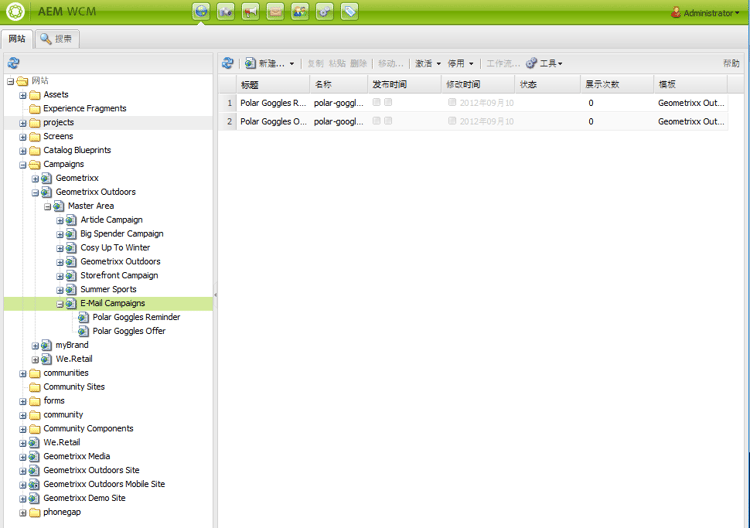Image resolution: width=750 pixels, height=528 pixels.
Task: Switch to the 网站 (Websites) tab
Action: point(17,39)
